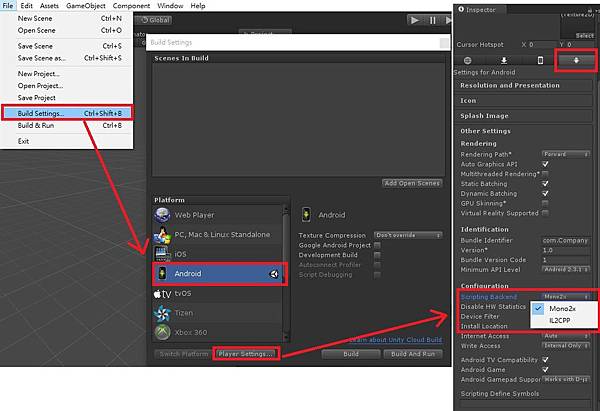Toggle Android Game checkbox

pos(545,370)
